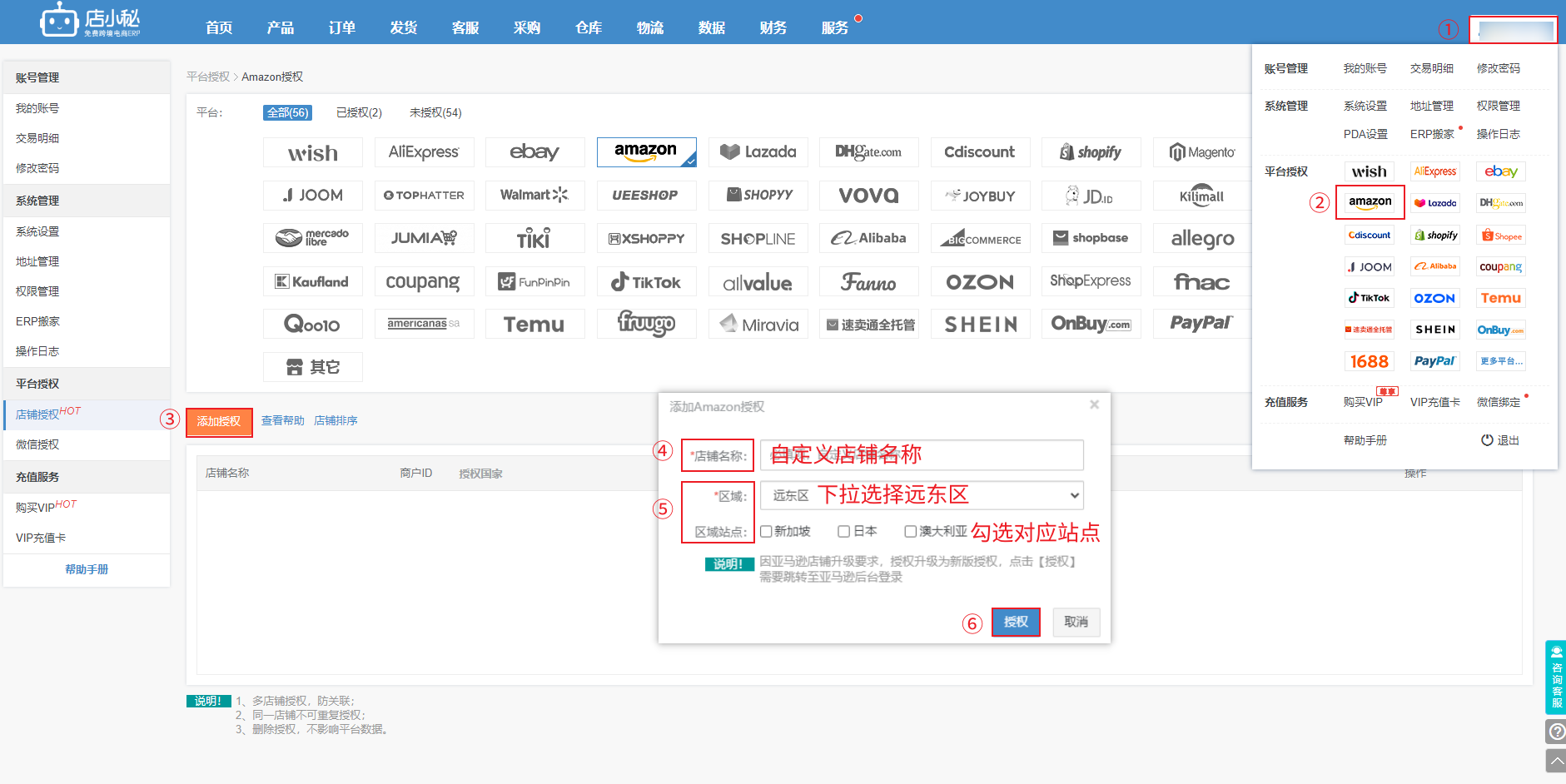Select the Magento platform tile
Screen dimensions: 1566x784
pyautogui.click(x=1202, y=152)
